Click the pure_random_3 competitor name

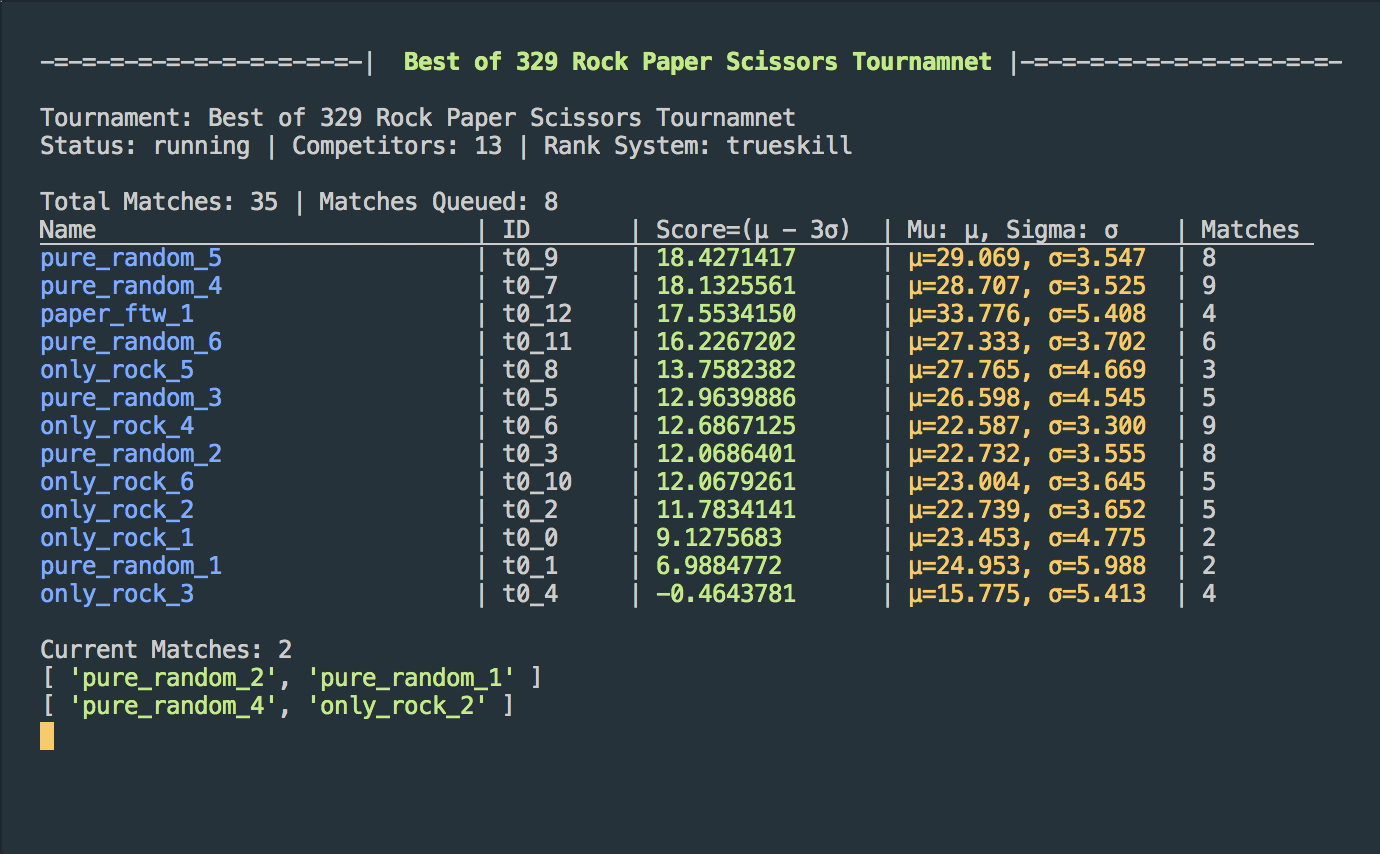(x=131, y=398)
